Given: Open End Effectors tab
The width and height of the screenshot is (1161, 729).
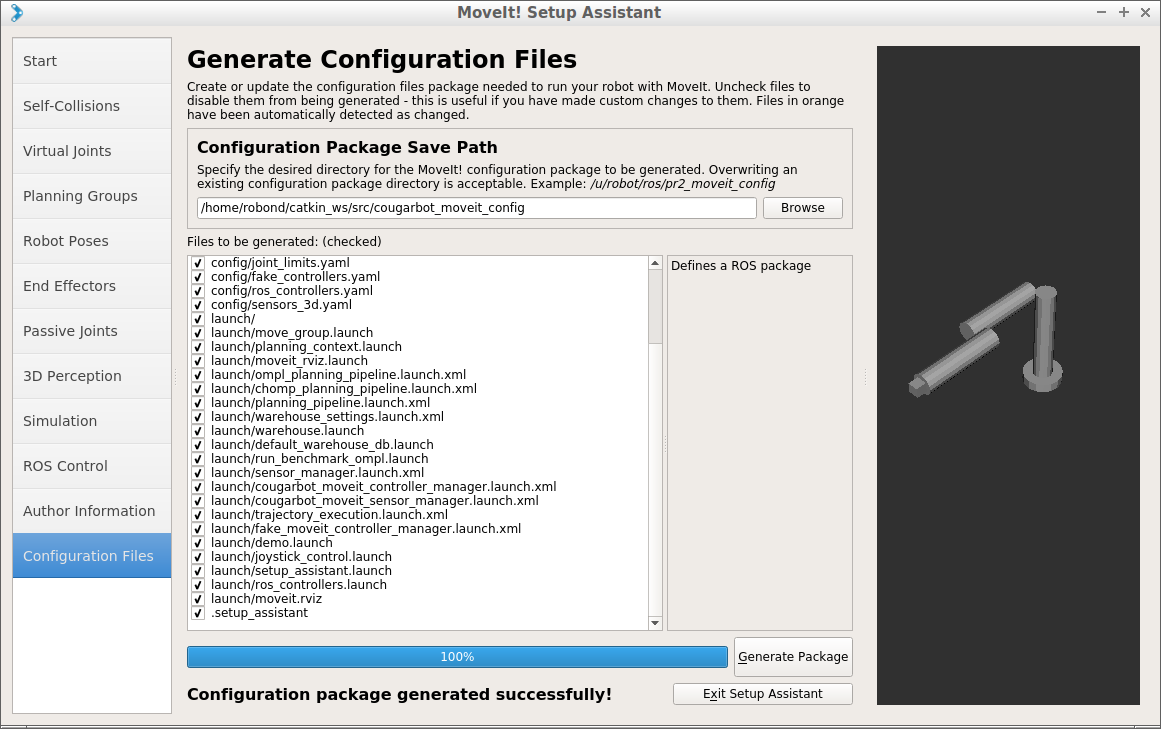Looking at the screenshot, I should [92, 286].
